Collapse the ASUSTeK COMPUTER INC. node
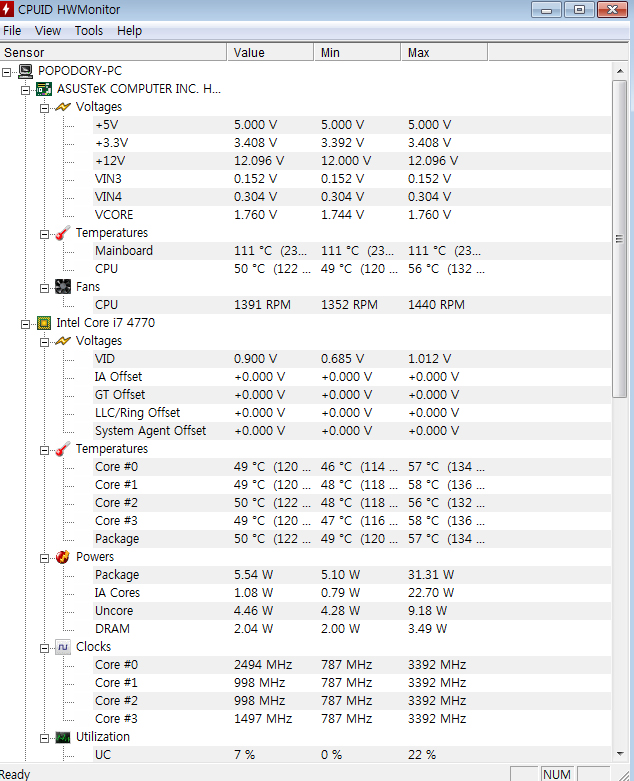This screenshot has height=781, width=634. coord(26,89)
